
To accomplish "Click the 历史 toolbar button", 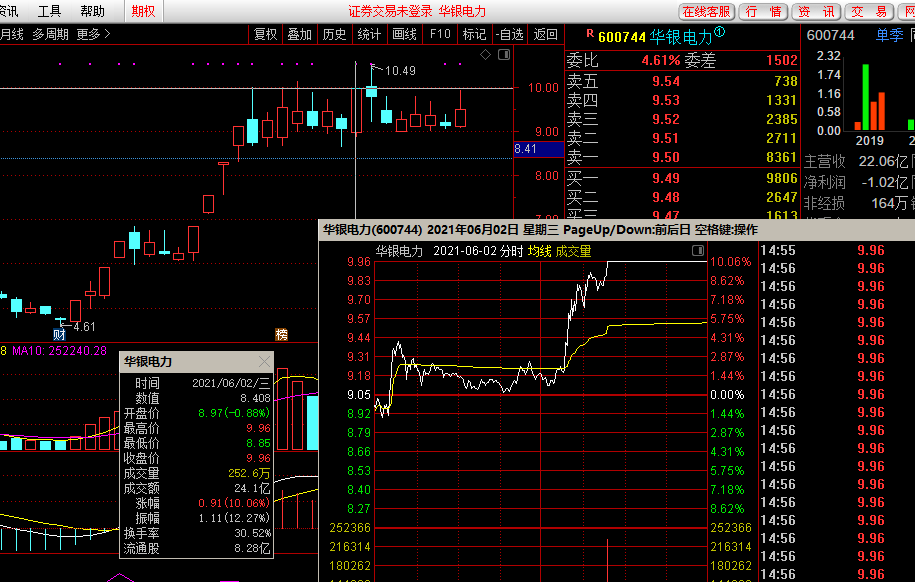I will (x=334, y=34).
